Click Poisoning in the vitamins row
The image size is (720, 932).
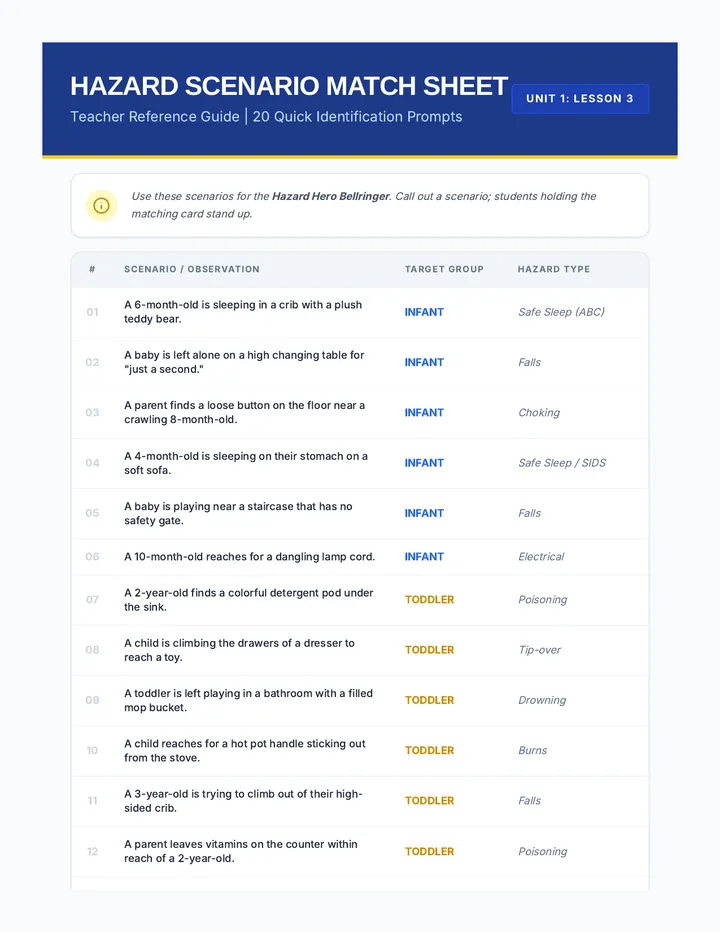point(542,852)
